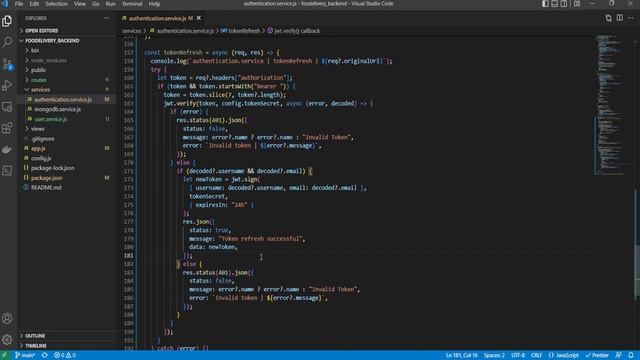Change JavaScript language mode in status bar
This screenshot has width=640, height=360.
[x=564, y=355]
